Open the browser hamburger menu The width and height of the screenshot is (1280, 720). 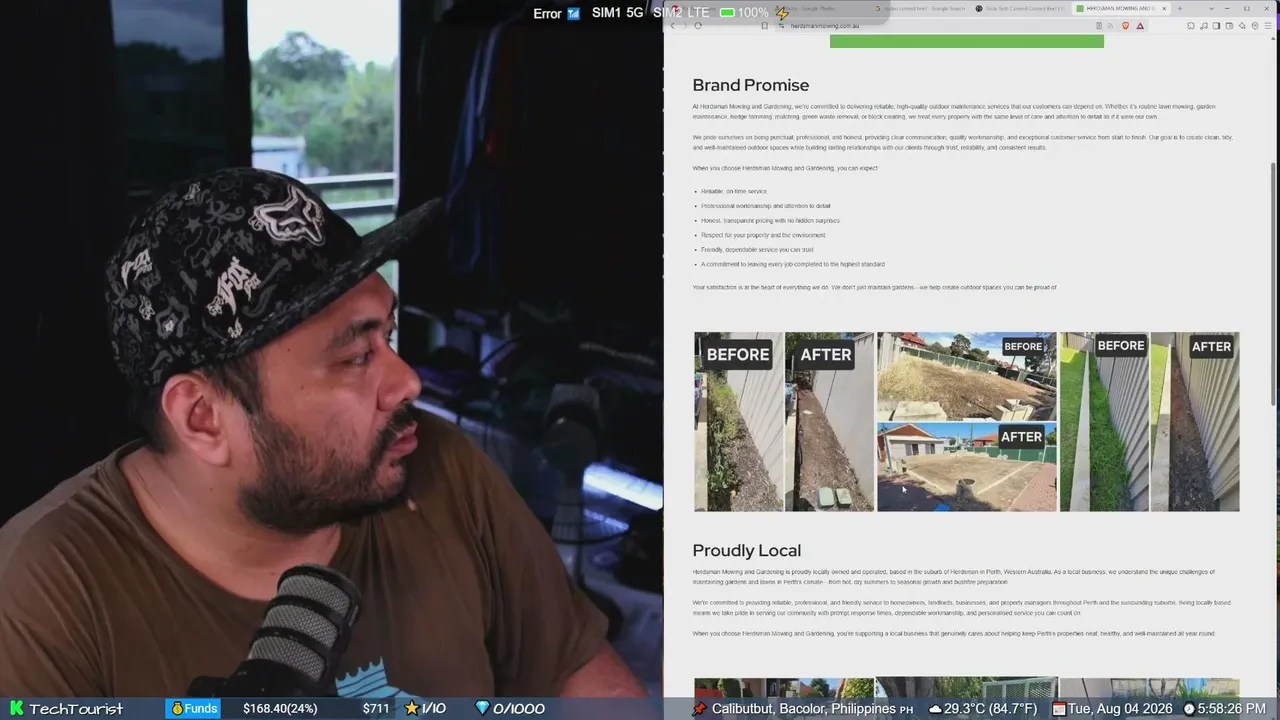click(1267, 26)
